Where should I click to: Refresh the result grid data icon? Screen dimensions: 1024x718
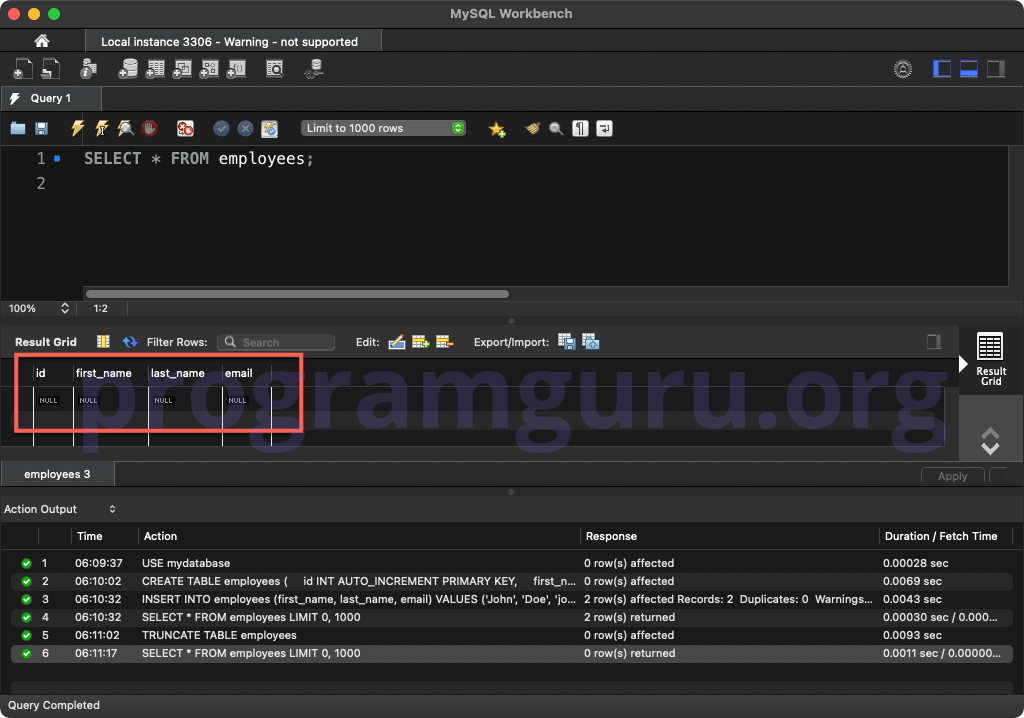(x=130, y=342)
